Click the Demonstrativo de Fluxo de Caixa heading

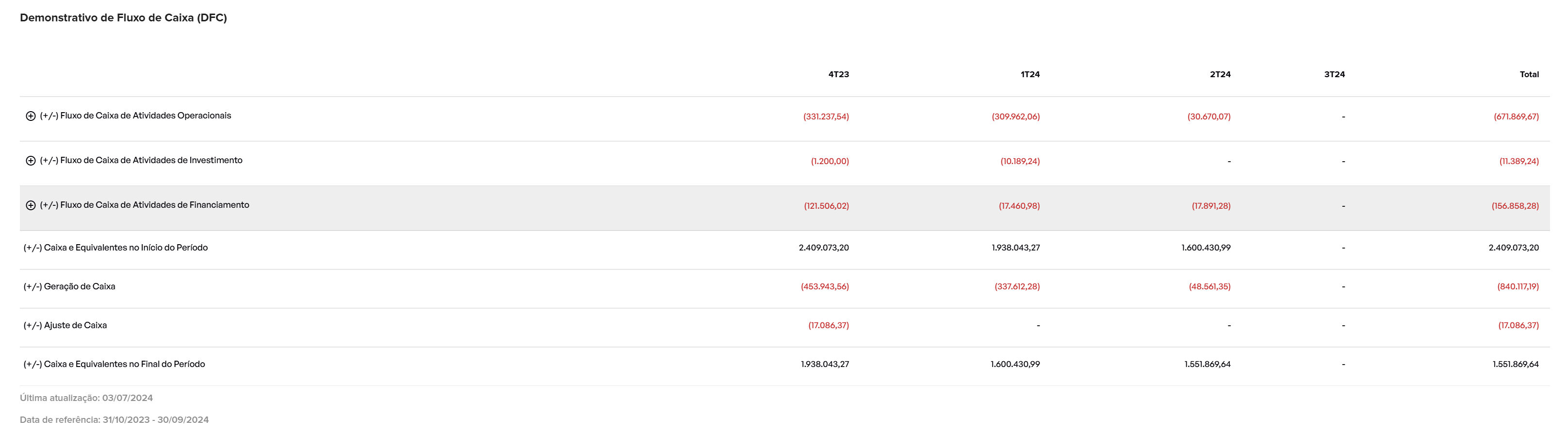click(x=123, y=17)
